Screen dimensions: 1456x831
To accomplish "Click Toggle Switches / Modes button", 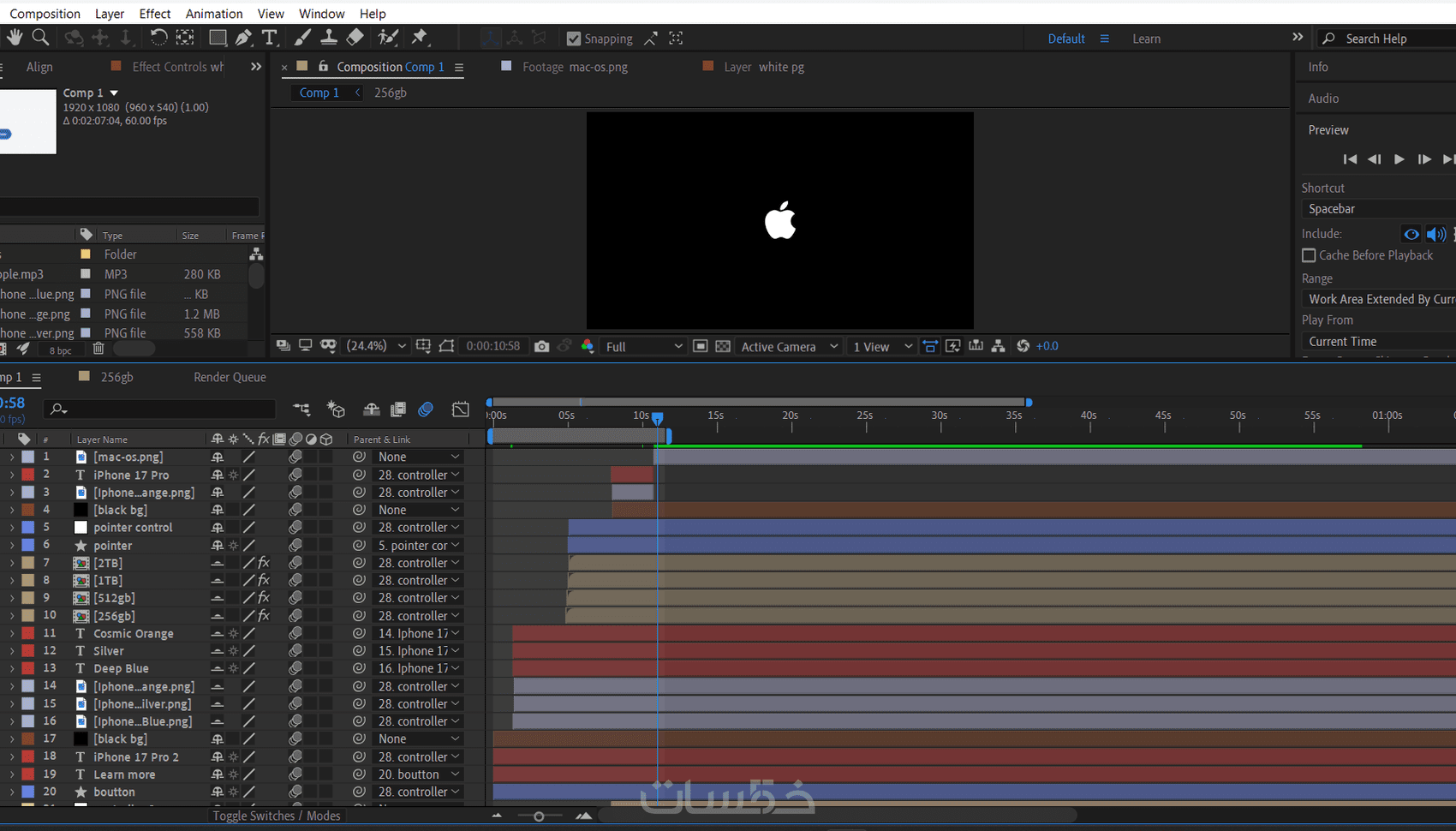I will 276,816.
